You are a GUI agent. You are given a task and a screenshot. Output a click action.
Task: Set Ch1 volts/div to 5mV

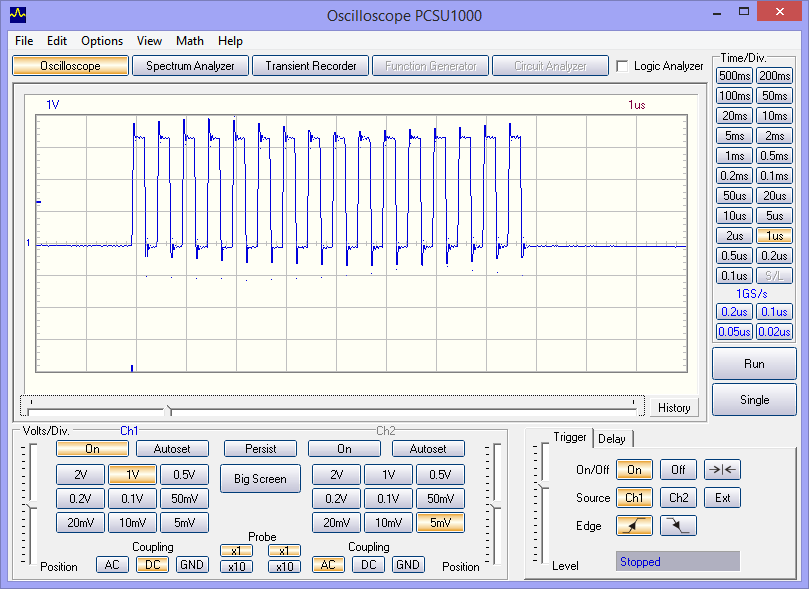pyautogui.click(x=184, y=522)
